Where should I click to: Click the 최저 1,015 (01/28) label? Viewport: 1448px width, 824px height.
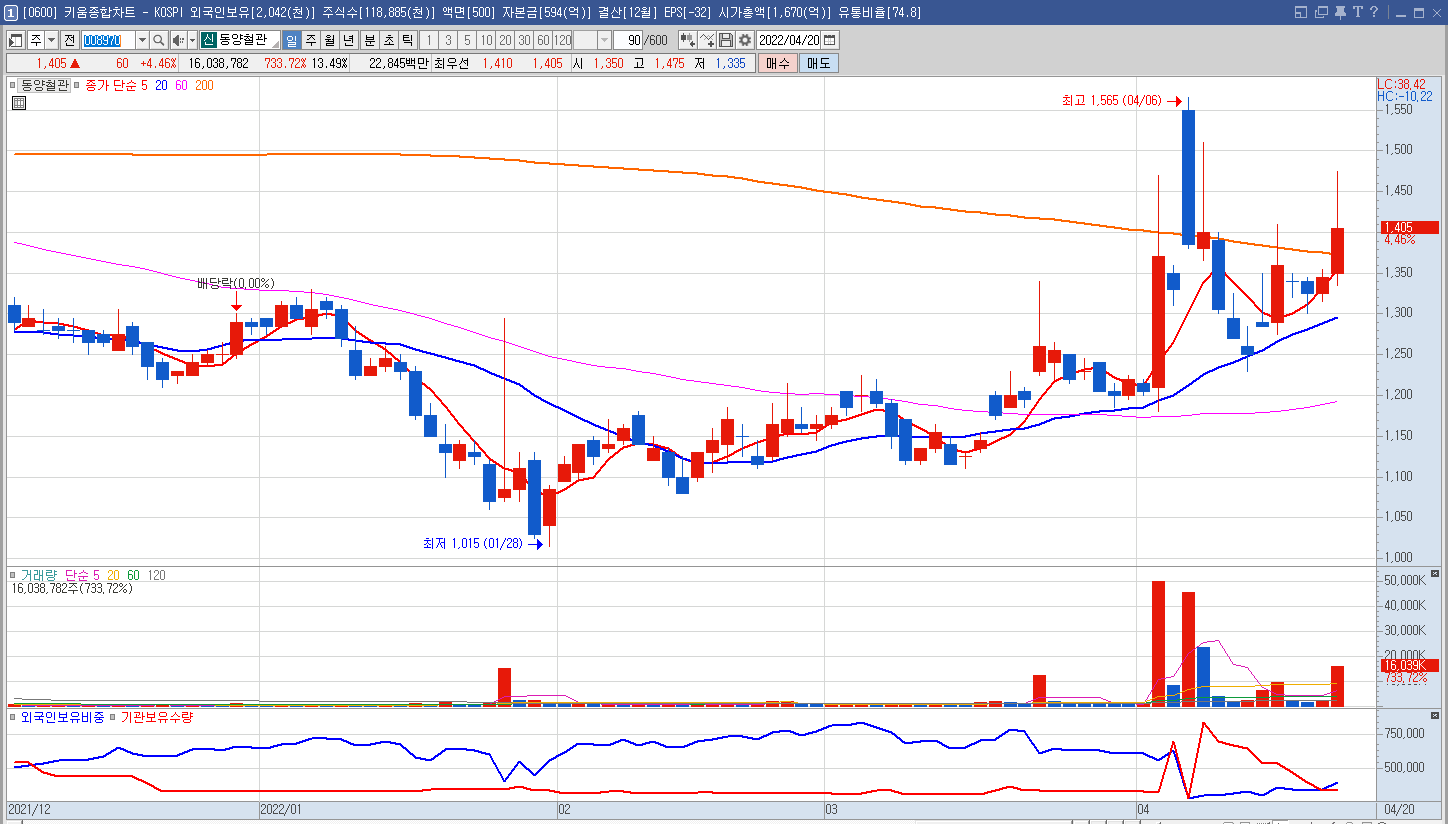[x=473, y=544]
